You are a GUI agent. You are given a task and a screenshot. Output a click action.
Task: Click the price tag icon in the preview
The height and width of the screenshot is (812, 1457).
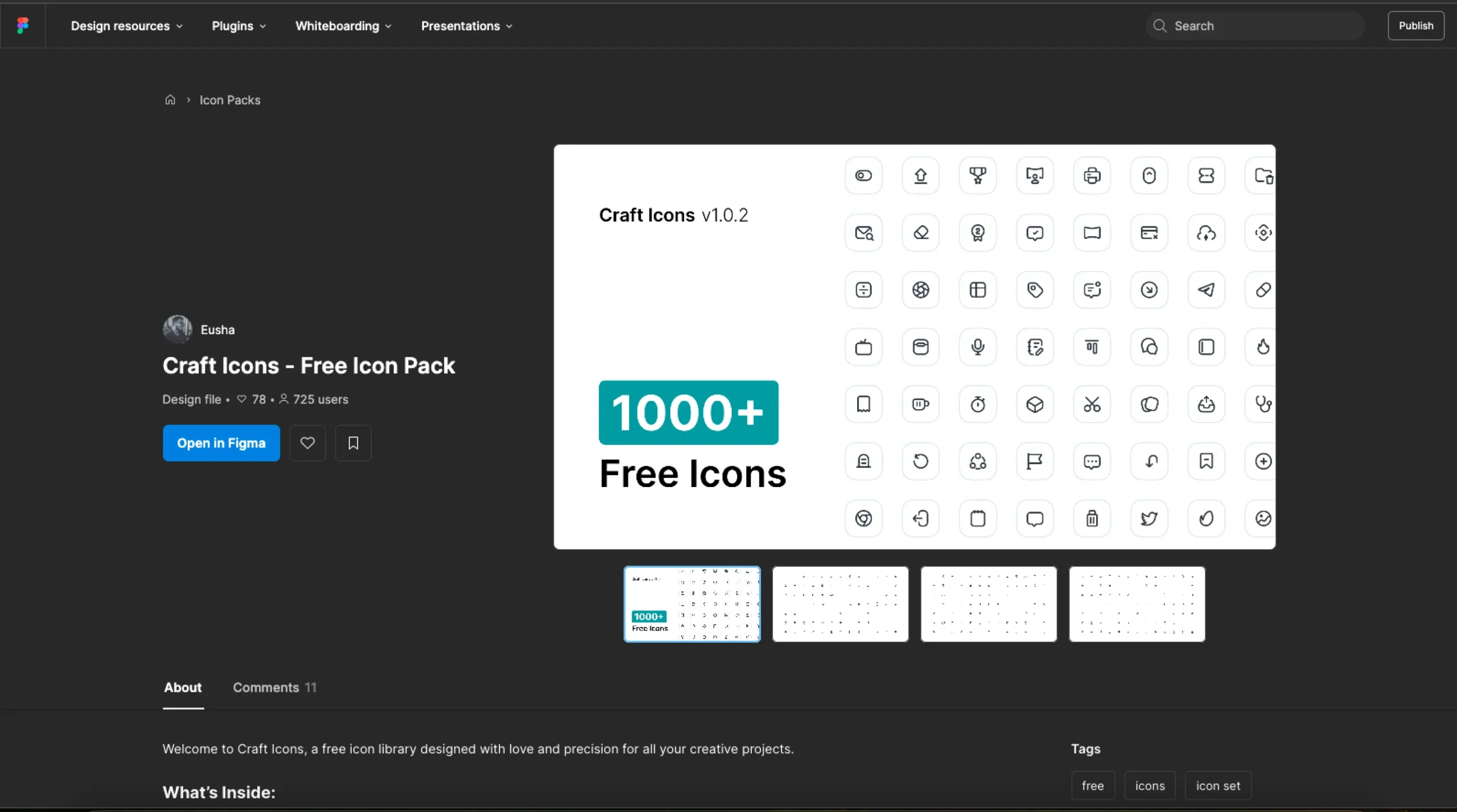tap(1035, 290)
